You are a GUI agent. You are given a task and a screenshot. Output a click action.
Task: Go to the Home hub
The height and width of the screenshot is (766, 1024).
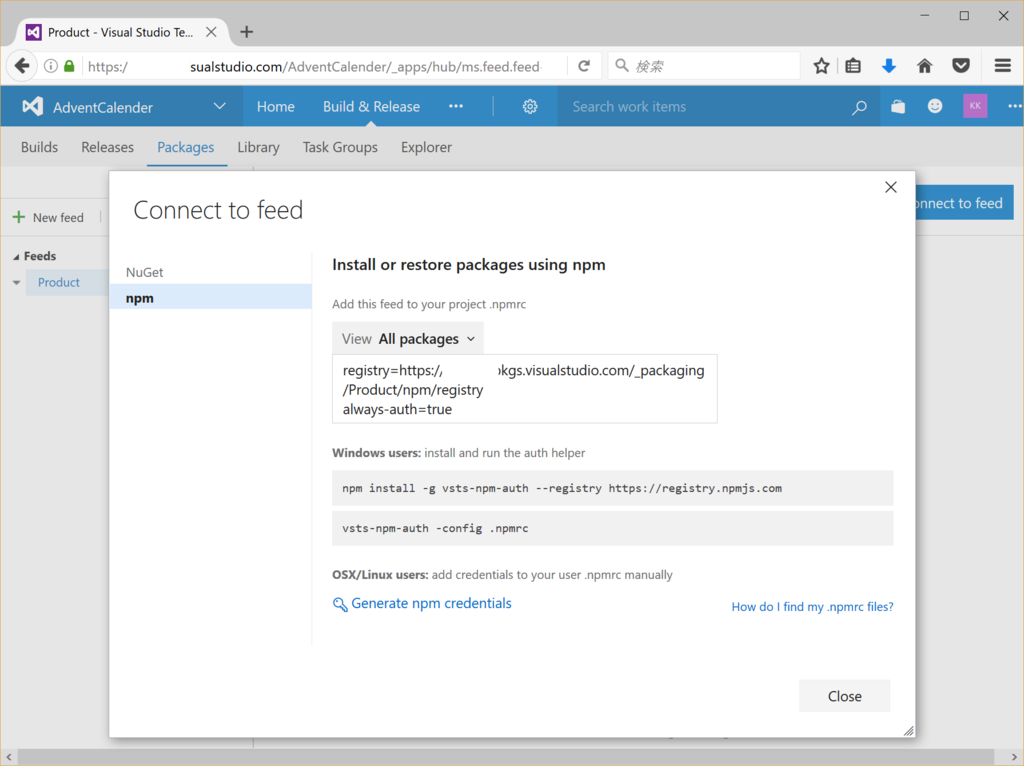(x=276, y=106)
